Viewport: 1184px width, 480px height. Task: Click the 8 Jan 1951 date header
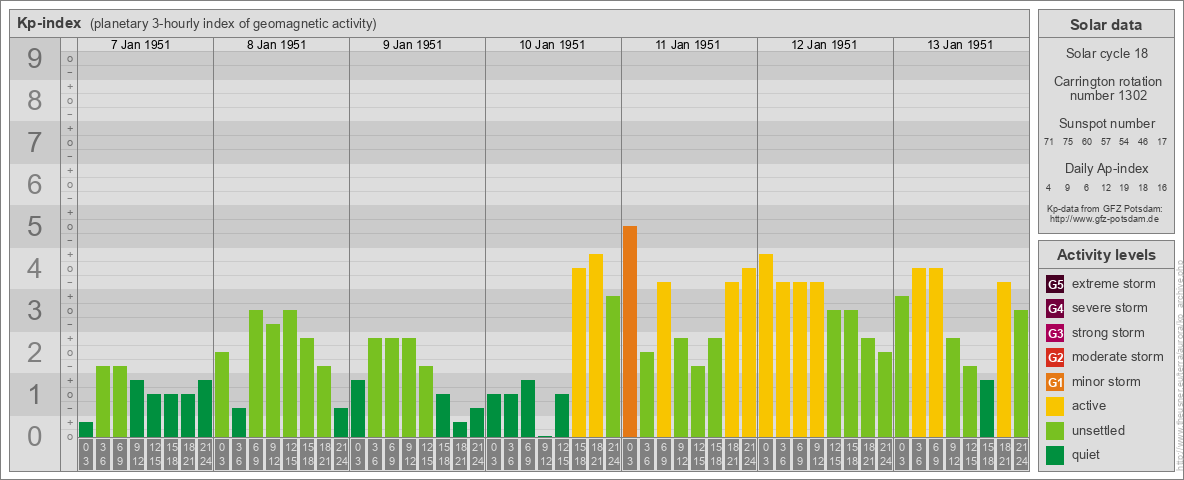[276, 45]
